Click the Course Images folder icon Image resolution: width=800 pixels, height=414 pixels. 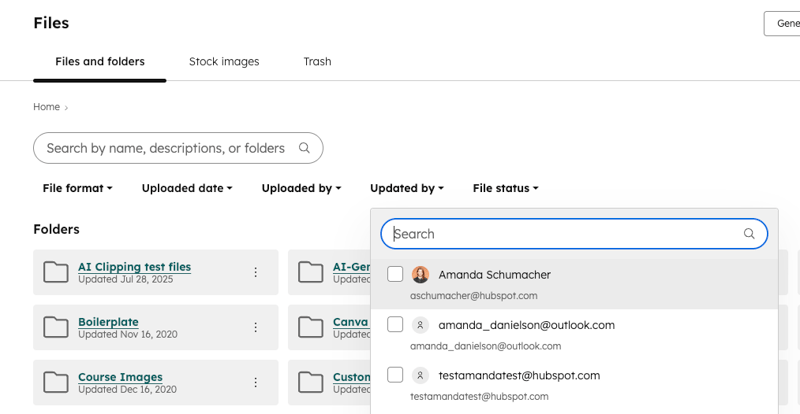coord(56,382)
